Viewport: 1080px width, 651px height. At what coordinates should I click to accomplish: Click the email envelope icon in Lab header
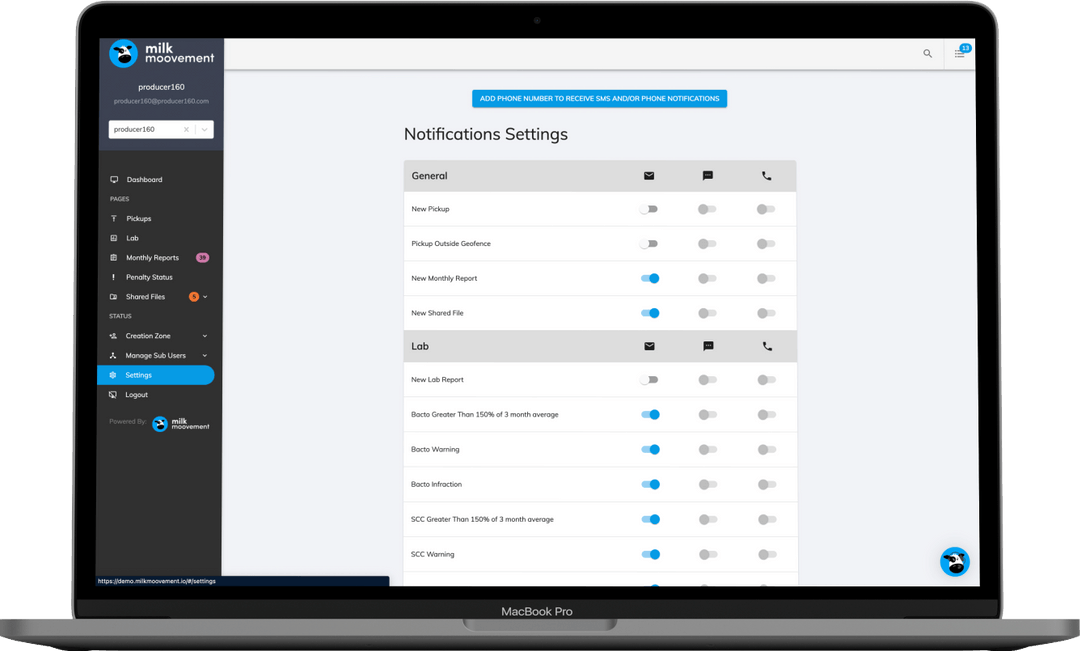tap(650, 347)
